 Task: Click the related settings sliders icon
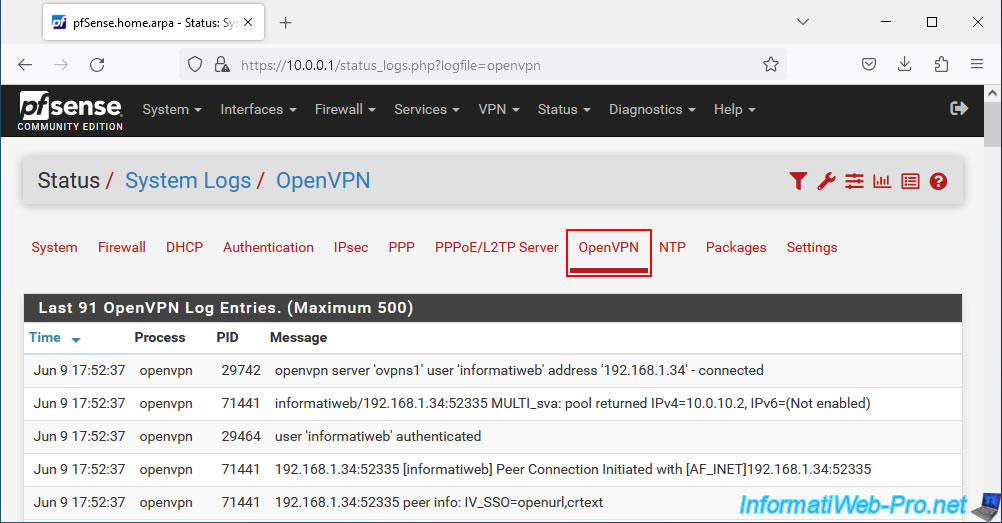point(854,182)
